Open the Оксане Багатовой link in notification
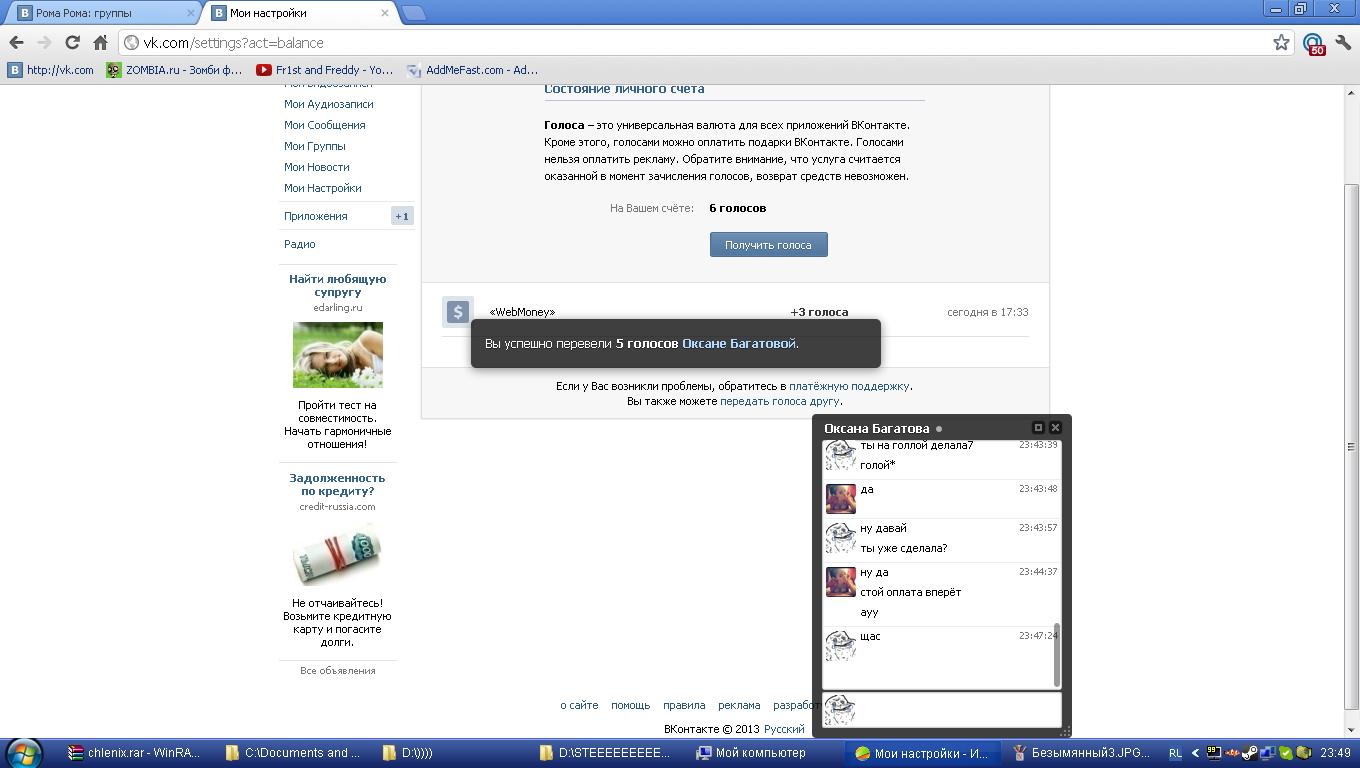Viewport: 1360px width, 768px height. (739, 343)
